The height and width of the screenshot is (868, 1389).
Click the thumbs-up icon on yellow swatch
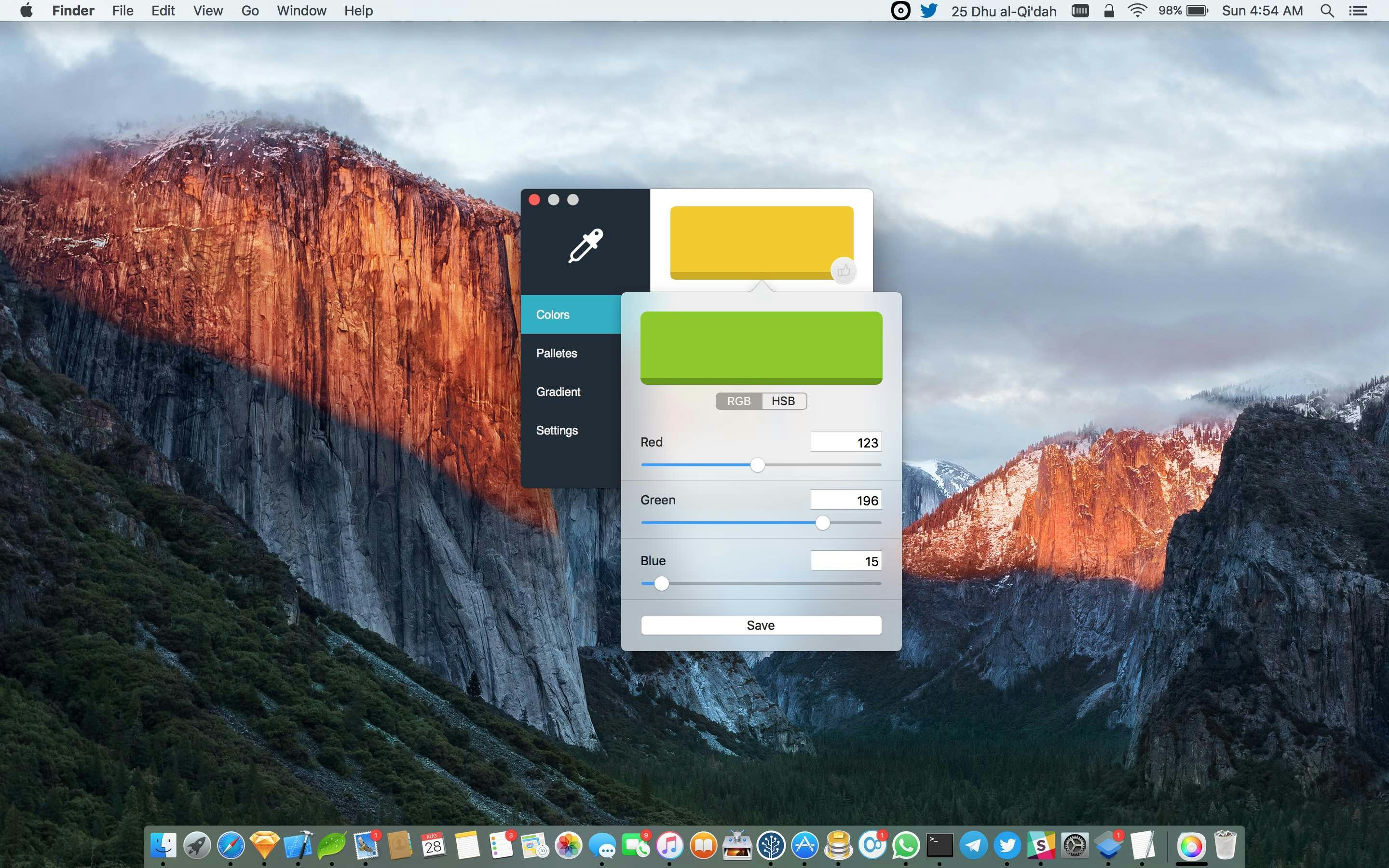pos(843,271)
